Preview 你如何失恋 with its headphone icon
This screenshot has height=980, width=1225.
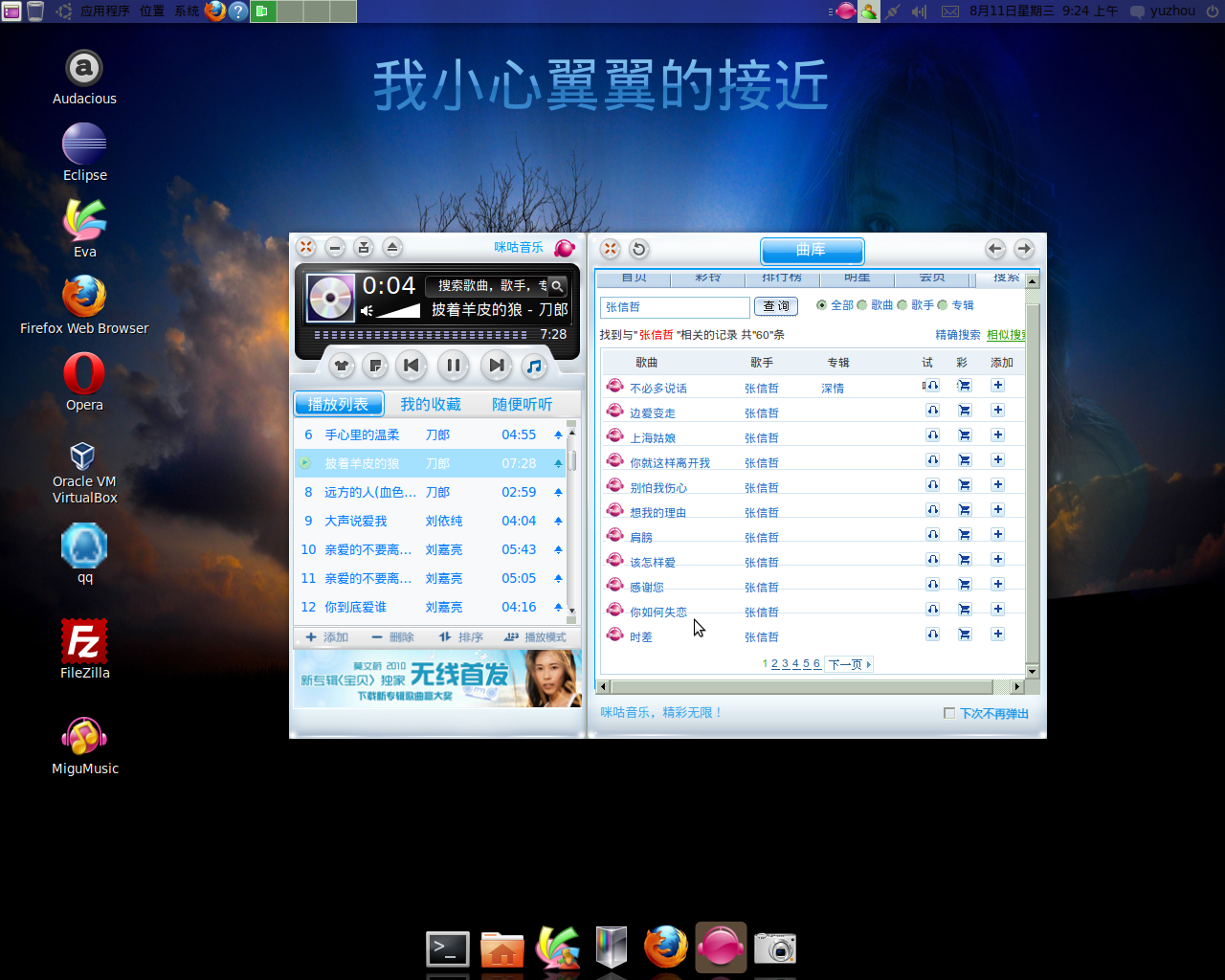[x=932, y=610]
